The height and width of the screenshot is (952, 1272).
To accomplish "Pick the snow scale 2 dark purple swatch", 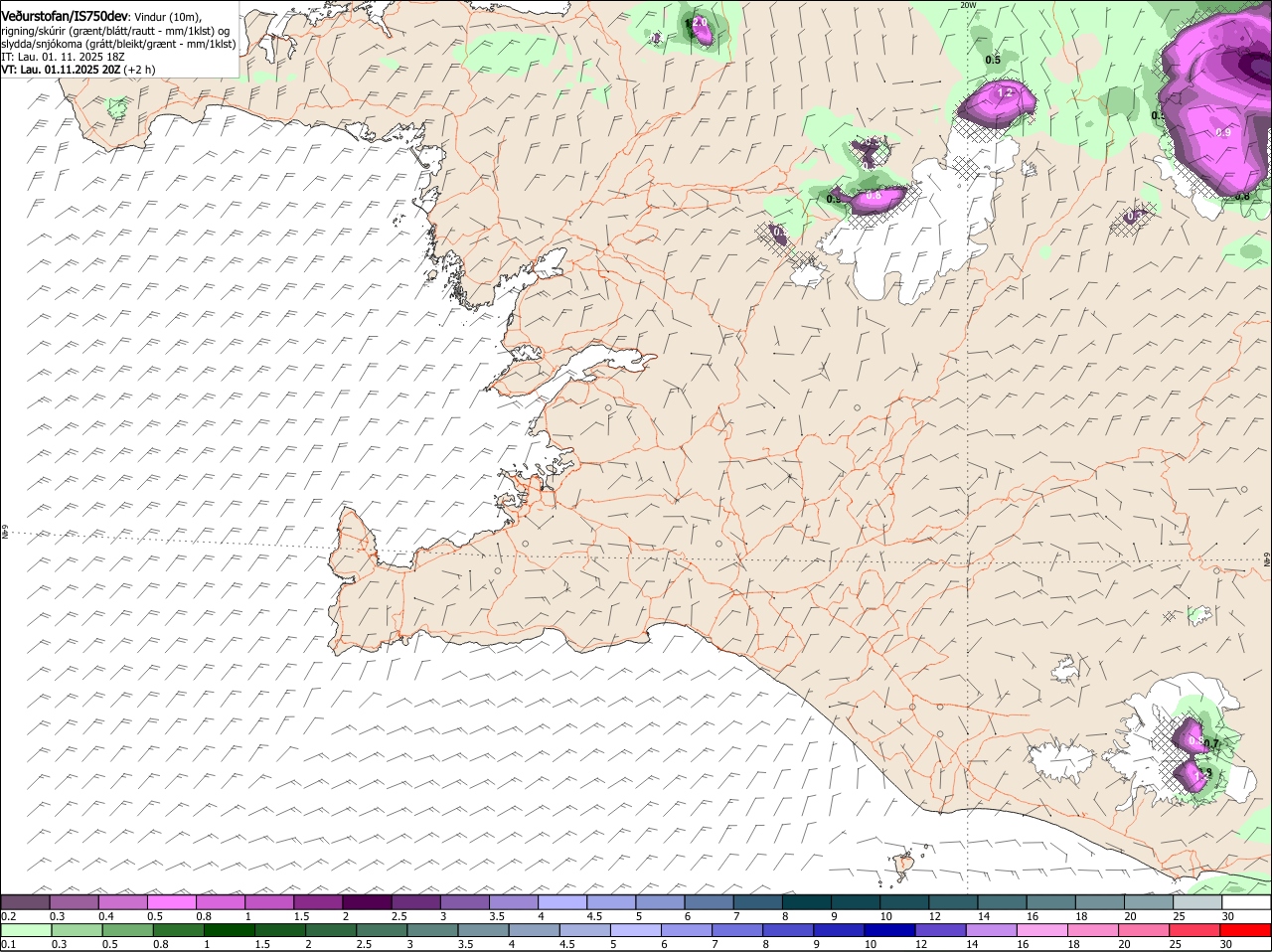I will click(x=367, y=902).
